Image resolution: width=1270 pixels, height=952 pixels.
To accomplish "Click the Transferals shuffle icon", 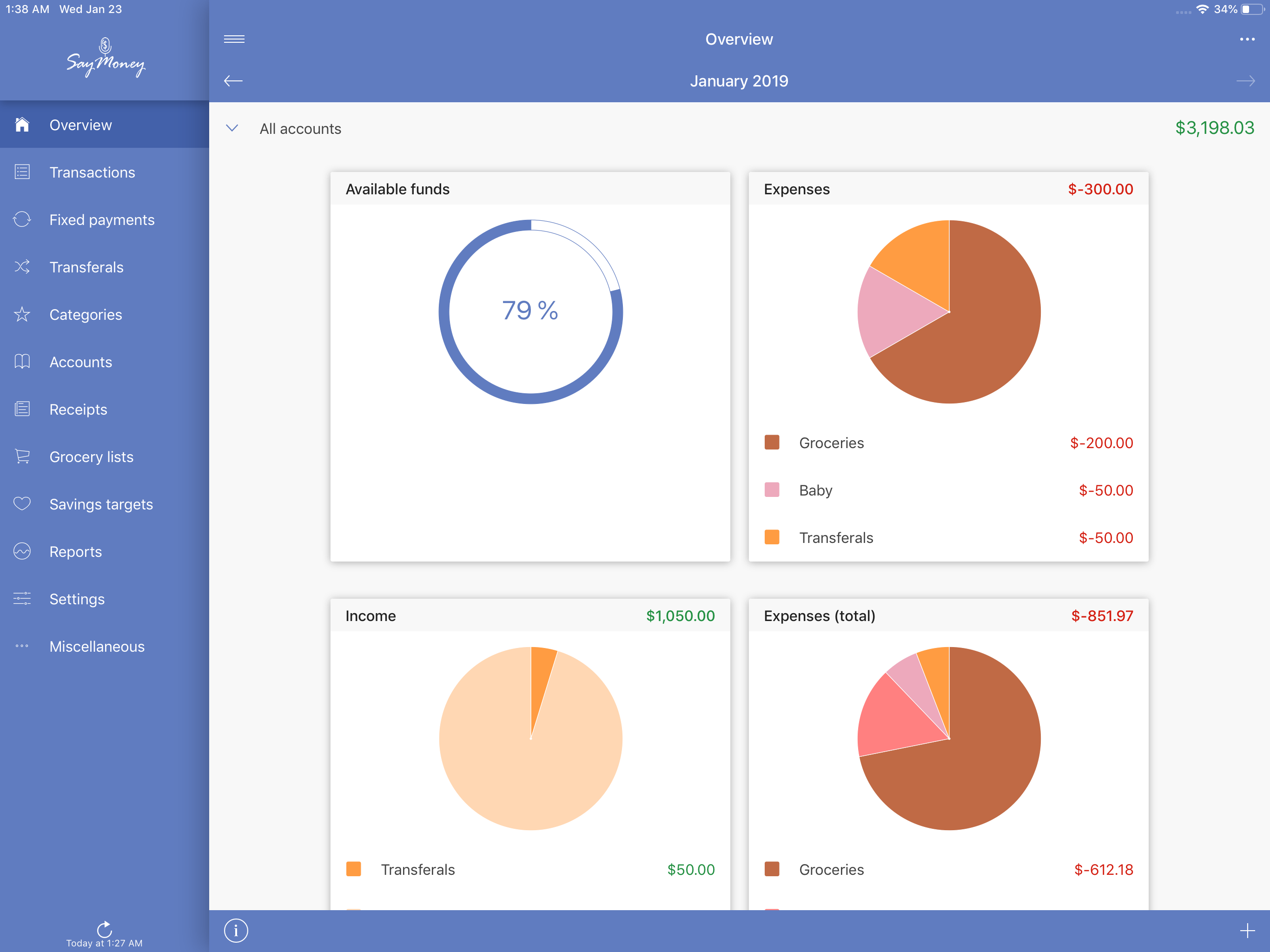I will (x=22, y=266).
